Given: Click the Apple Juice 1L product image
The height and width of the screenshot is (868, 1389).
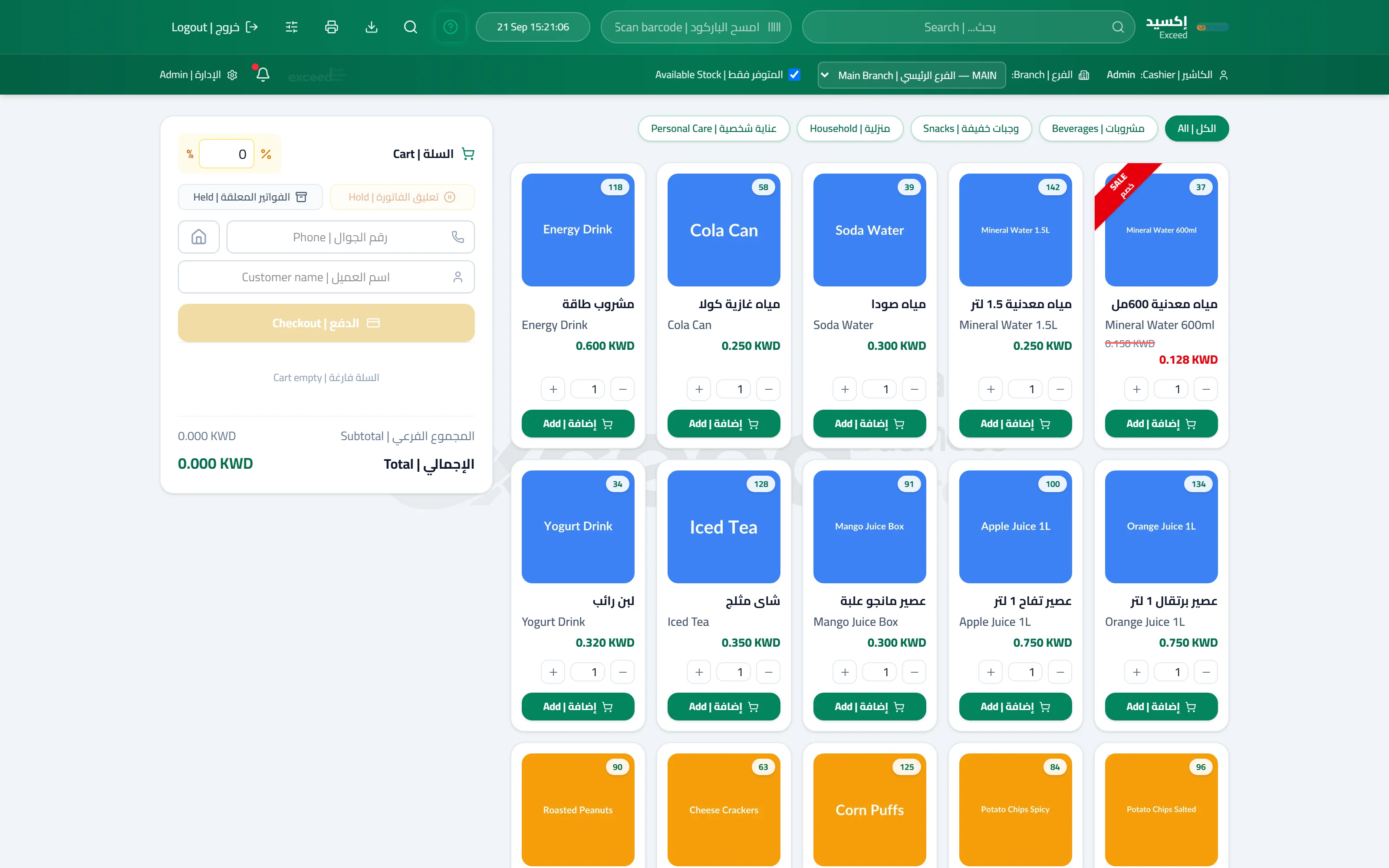Looking at the screenshot, I should pos(1015,526).
